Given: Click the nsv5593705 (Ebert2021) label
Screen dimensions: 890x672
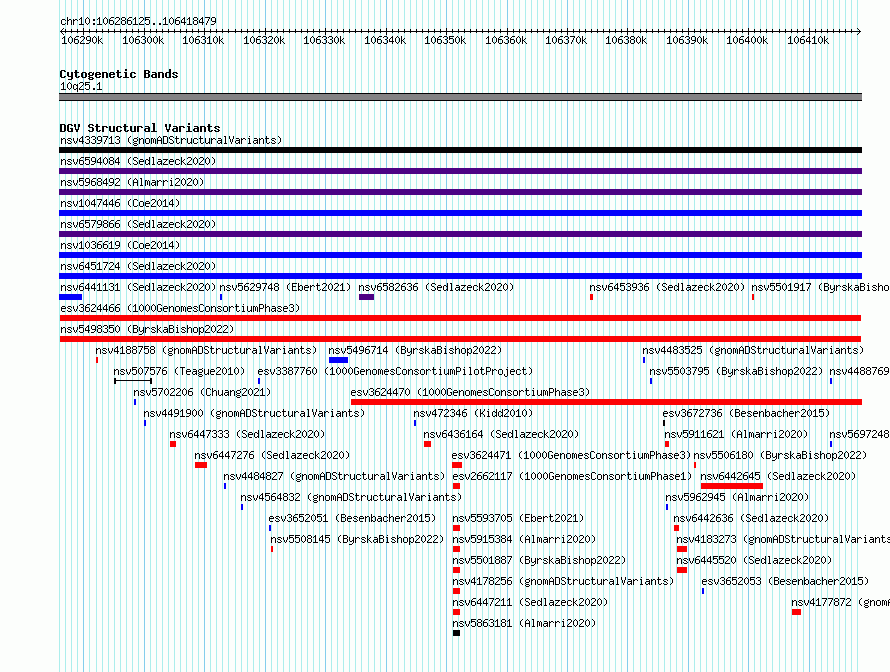Looking at the screenshot, I should pos(518,518).
